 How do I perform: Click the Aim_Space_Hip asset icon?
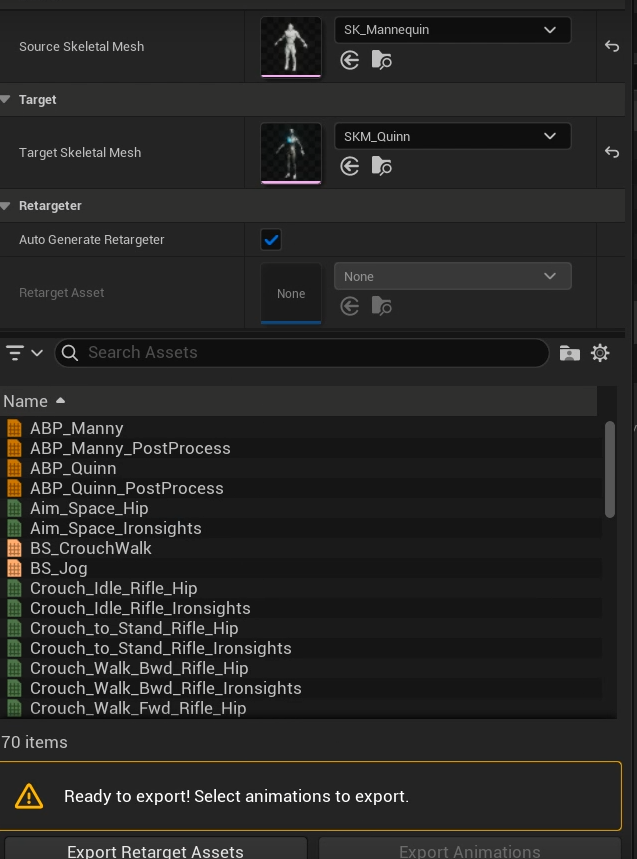click(x=14, y=508)
